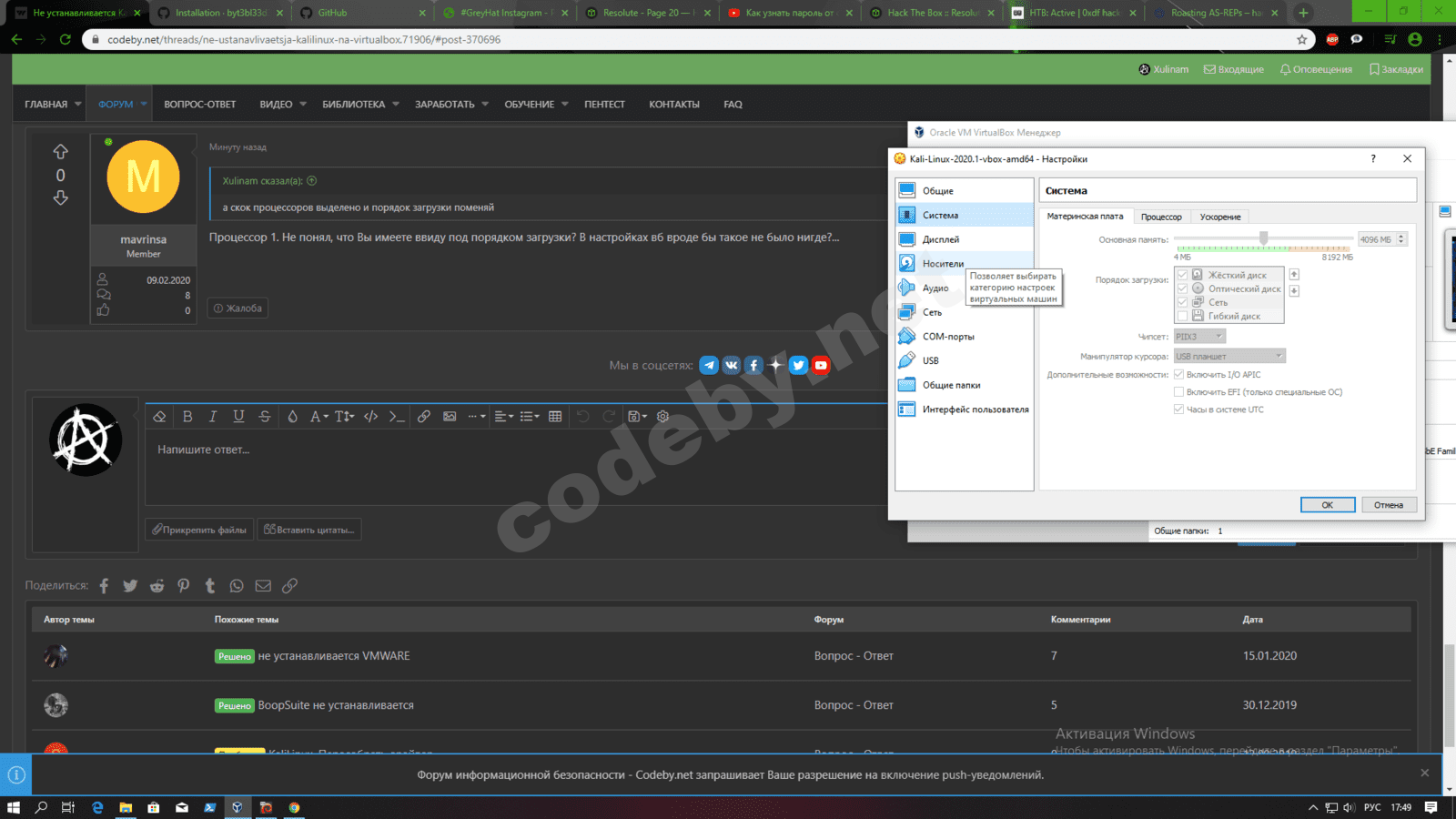Select the Аудио settings category

coord(935,288)
